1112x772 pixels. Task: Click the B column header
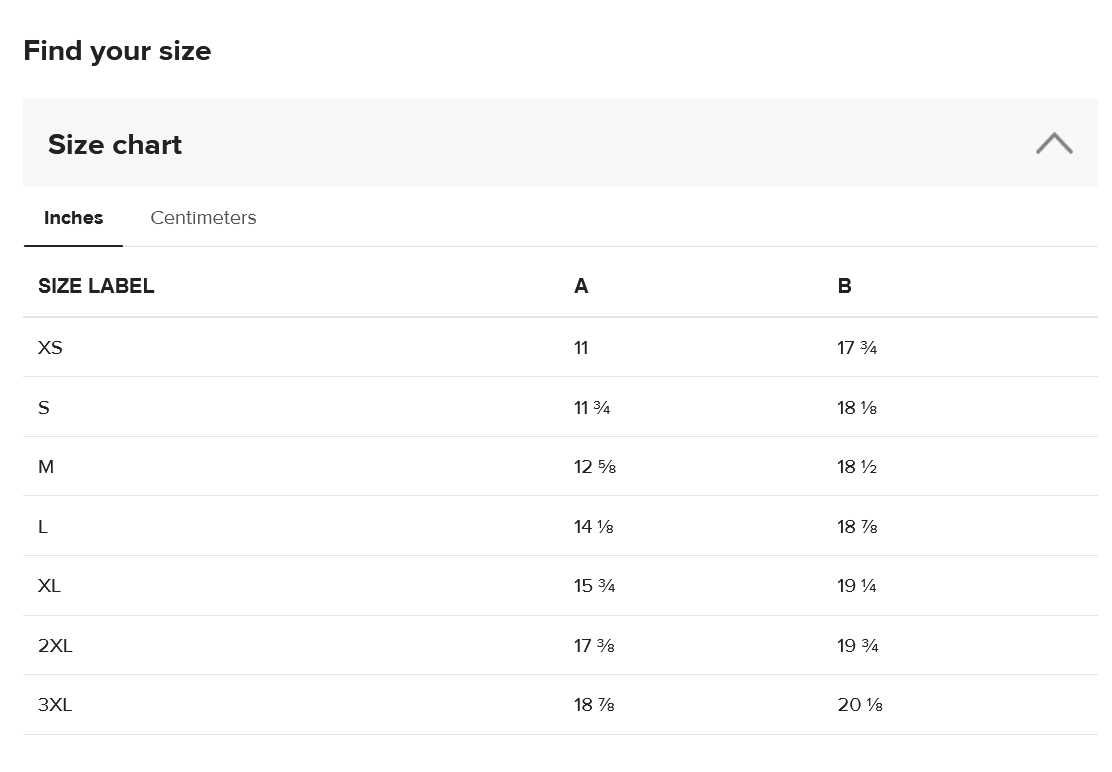point(844,286)
